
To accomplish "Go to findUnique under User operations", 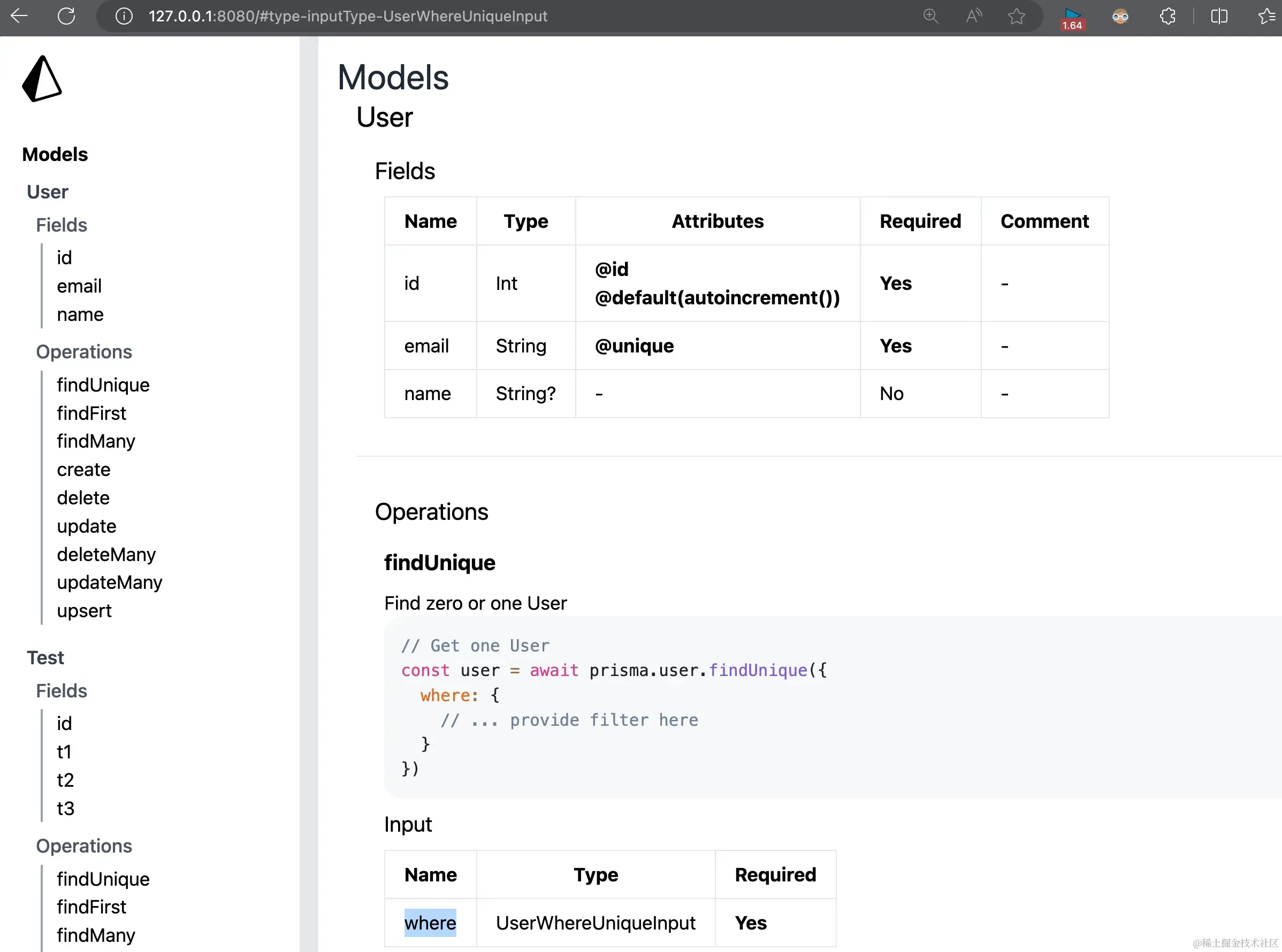I will tap(103, 385).
